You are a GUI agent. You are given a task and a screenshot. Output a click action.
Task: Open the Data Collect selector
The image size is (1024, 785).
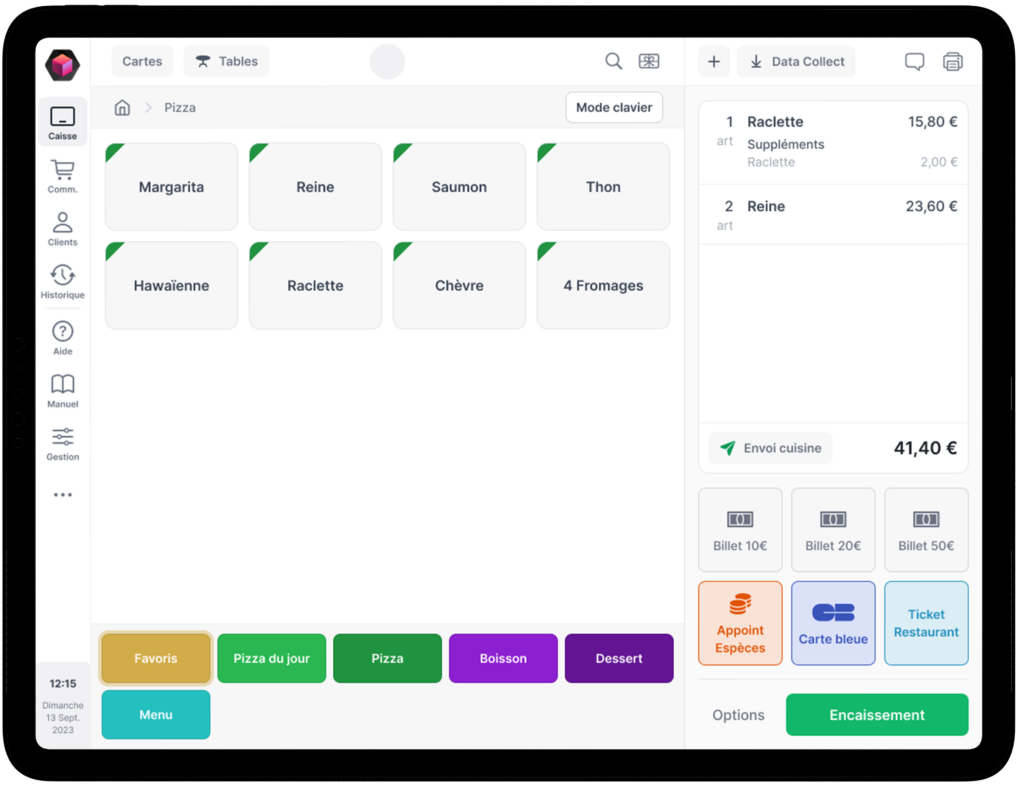[796, 62]
